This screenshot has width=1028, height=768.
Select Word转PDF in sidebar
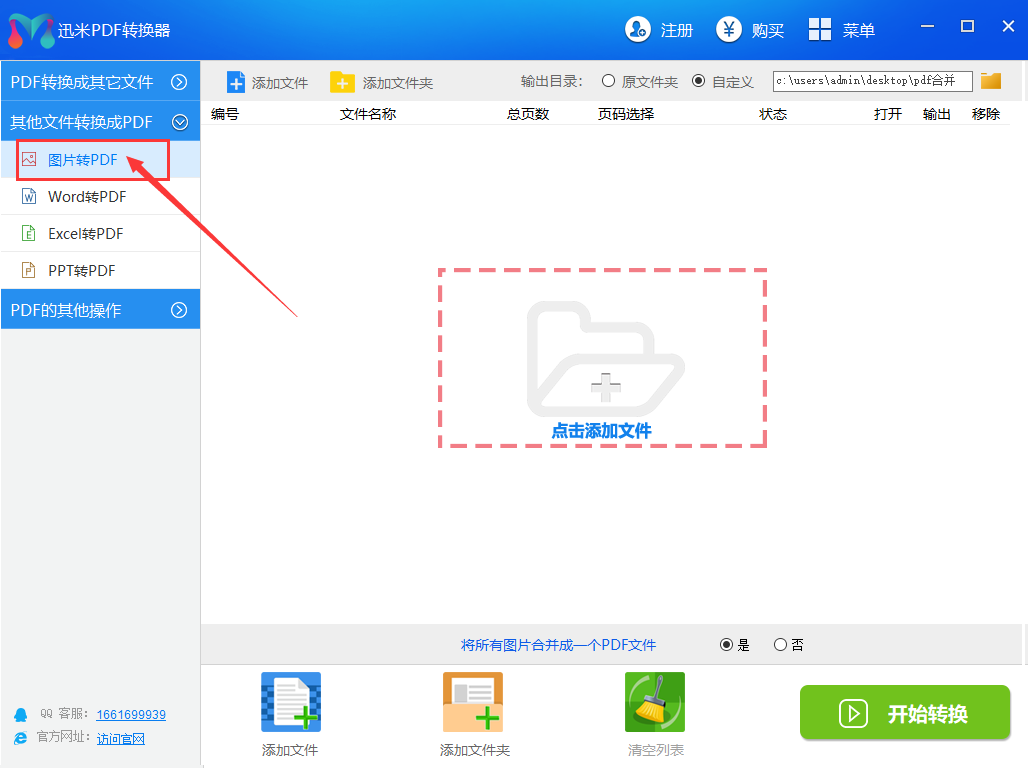click(87, 197)
